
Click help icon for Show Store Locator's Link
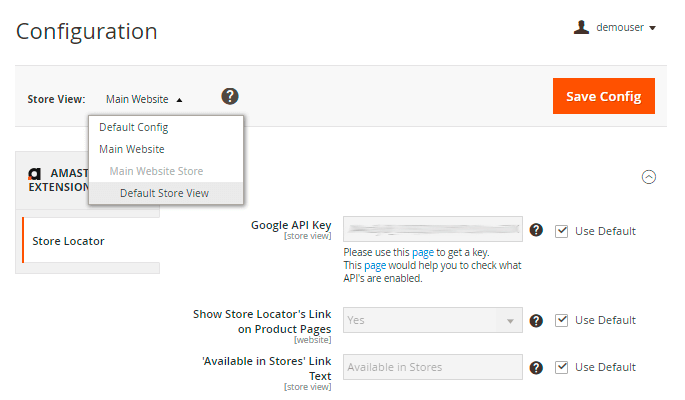point(536,320)
